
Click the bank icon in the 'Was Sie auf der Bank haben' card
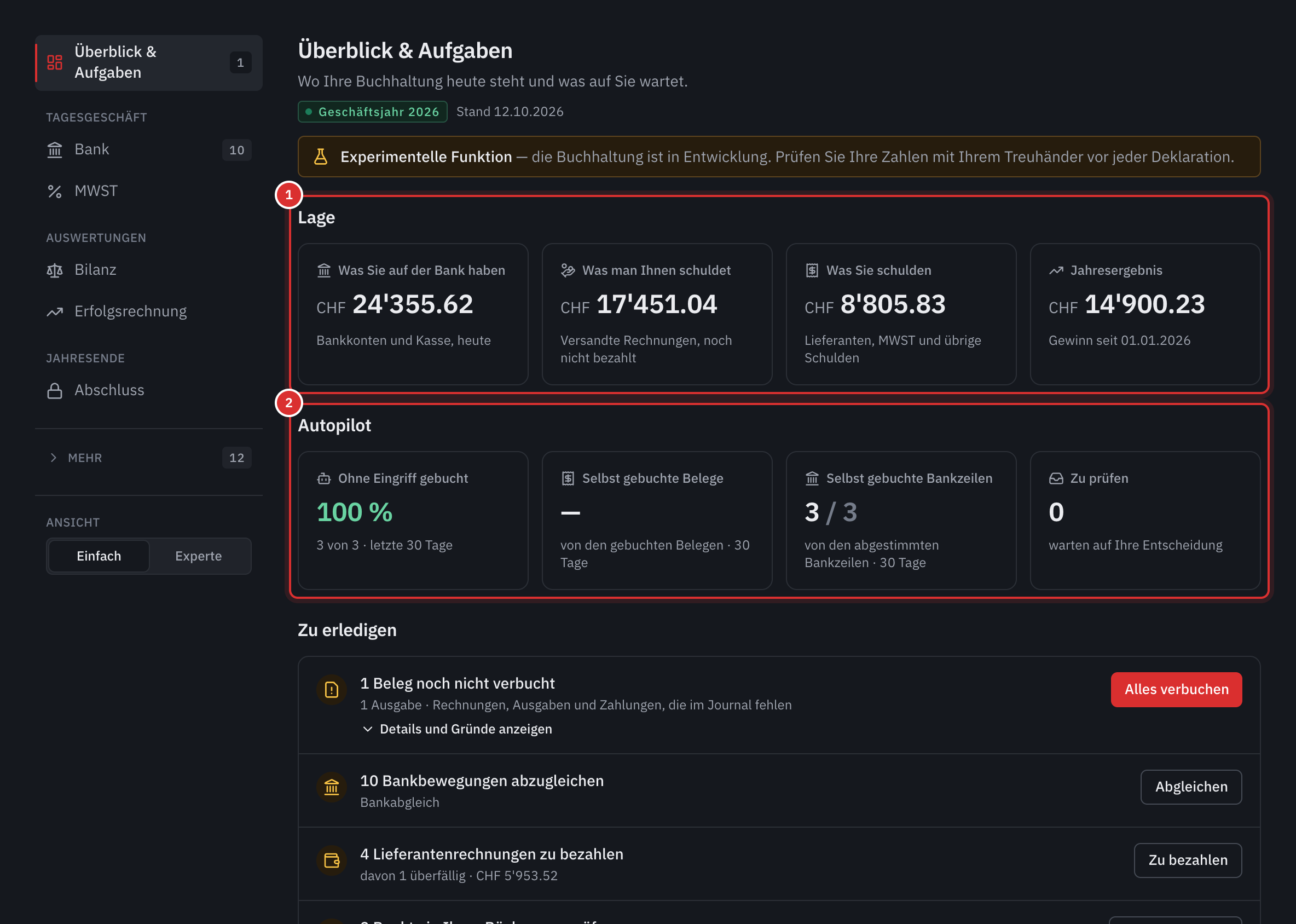pos(323,271)
